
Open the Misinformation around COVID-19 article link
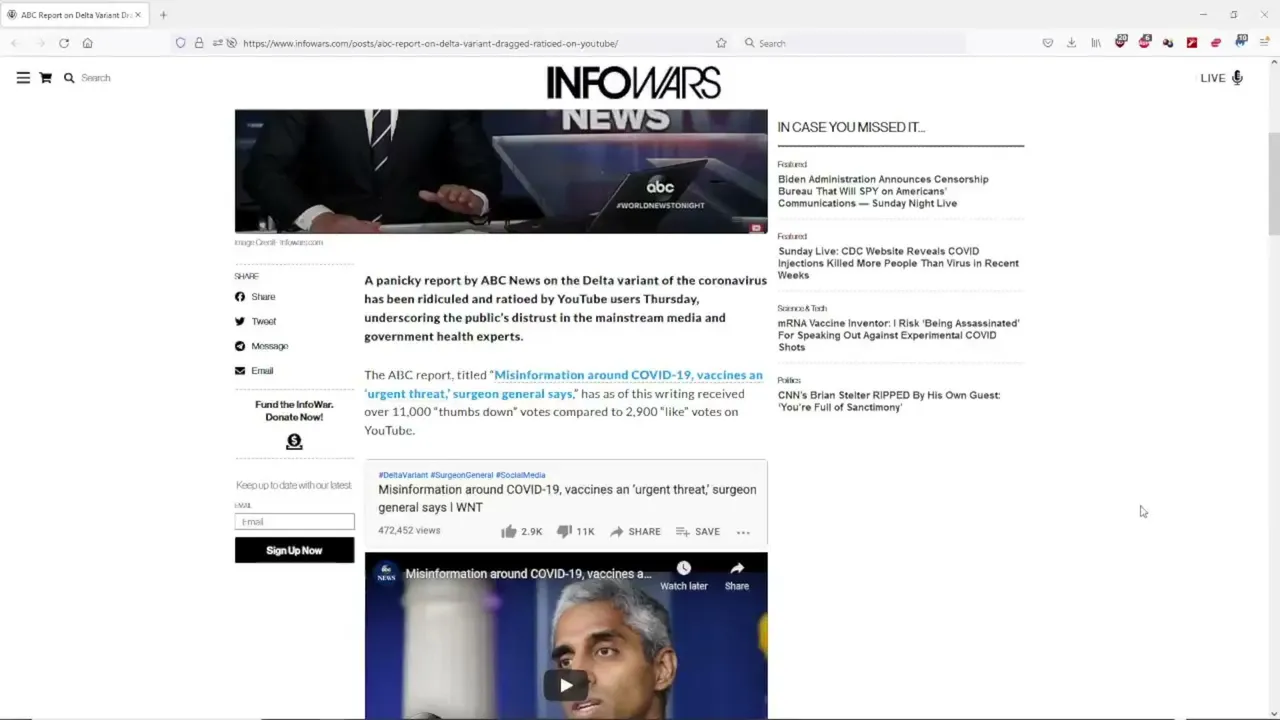[x=565, y=384]
